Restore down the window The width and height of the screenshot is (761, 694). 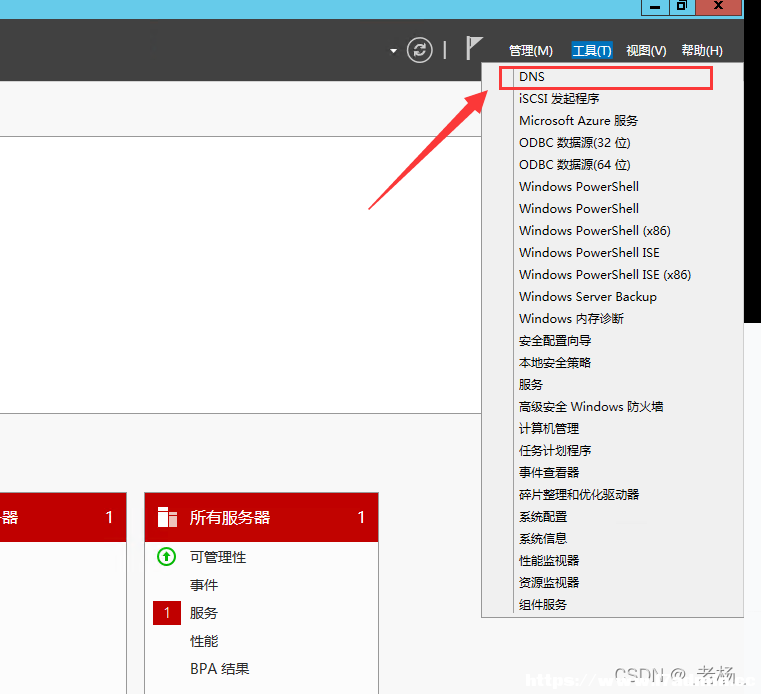(x=682, y=6)
